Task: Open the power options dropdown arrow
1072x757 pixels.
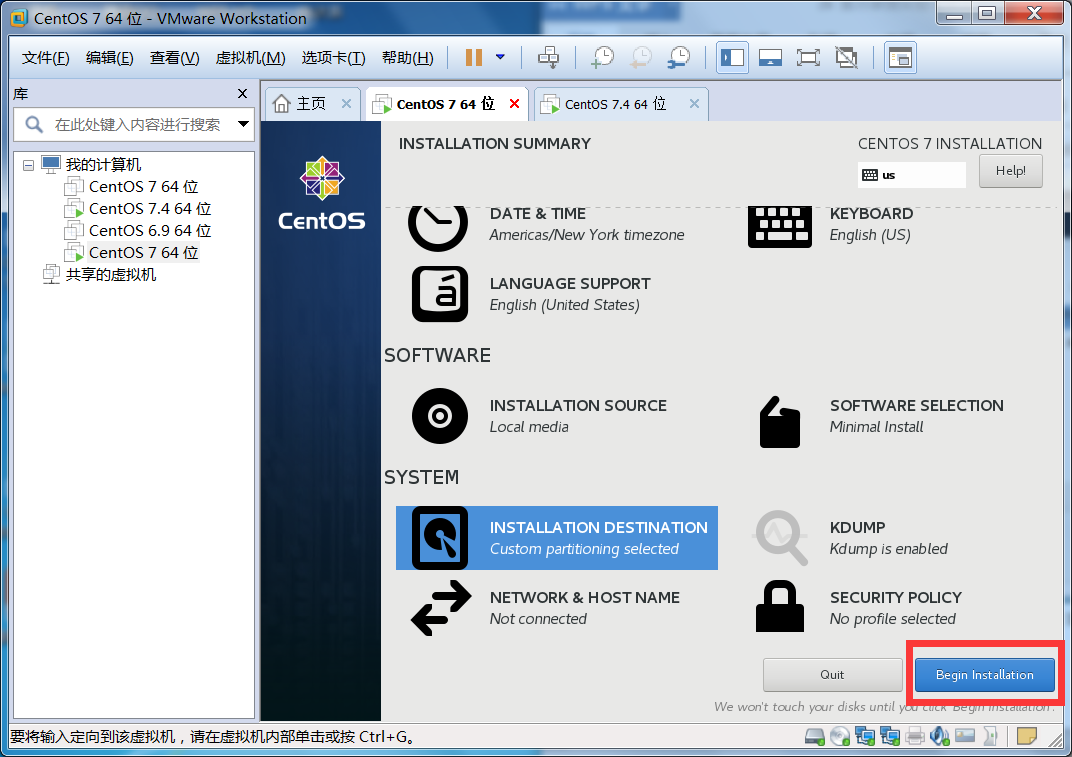Action: click(500, 57)
